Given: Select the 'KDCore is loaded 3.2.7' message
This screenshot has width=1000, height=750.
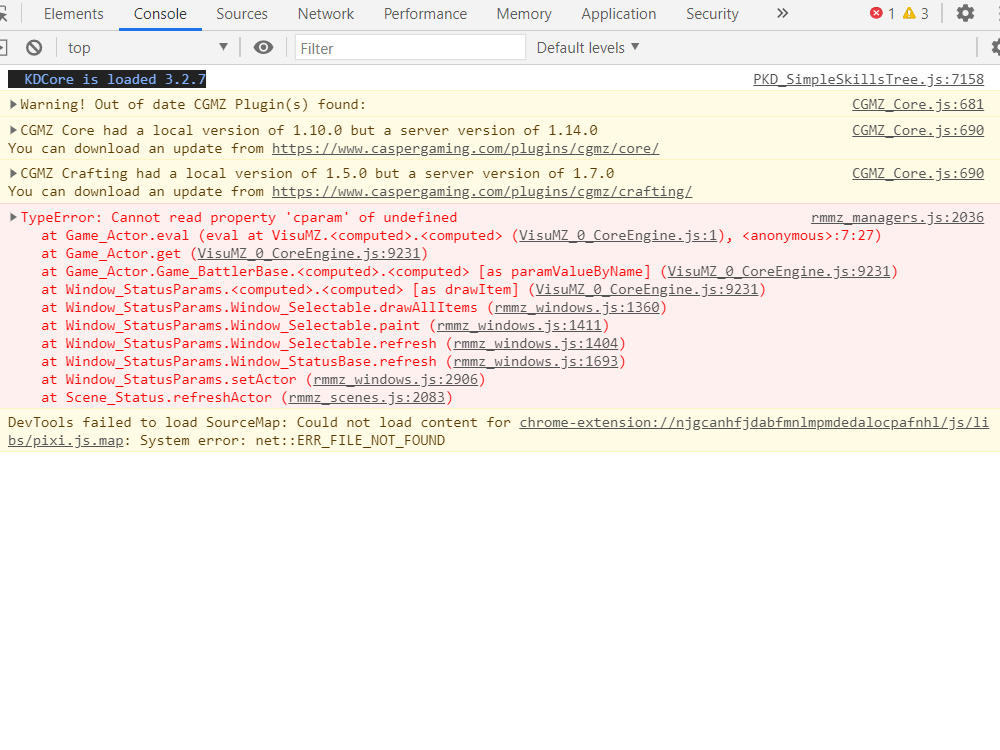Looking at the screenshot, I should coord(107,79).
